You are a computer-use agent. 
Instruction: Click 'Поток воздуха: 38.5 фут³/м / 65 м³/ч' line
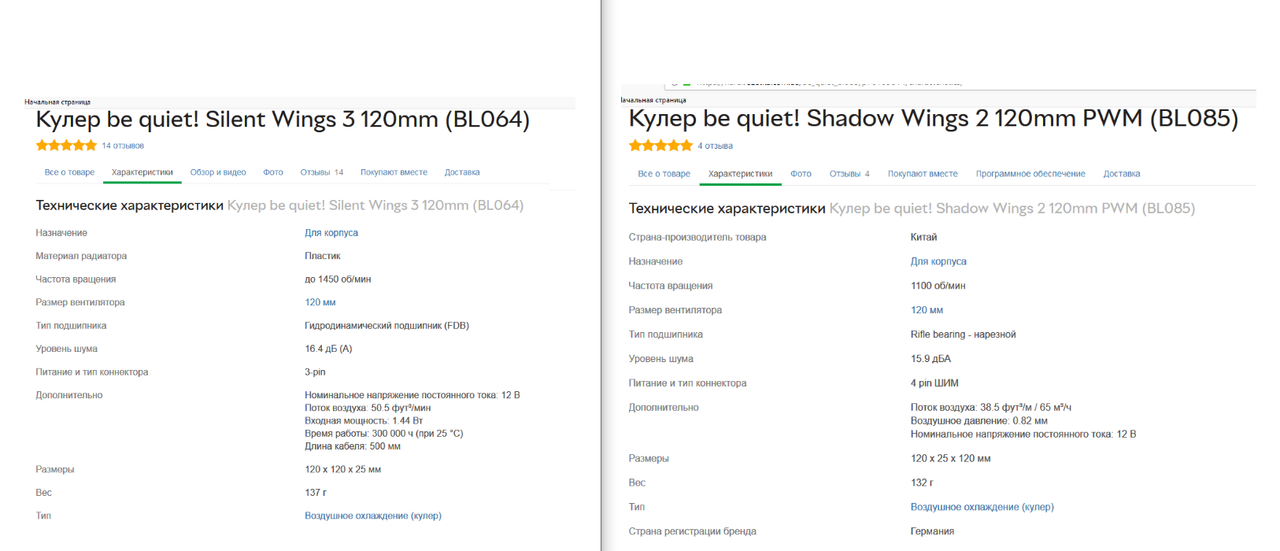pos(991,408)
